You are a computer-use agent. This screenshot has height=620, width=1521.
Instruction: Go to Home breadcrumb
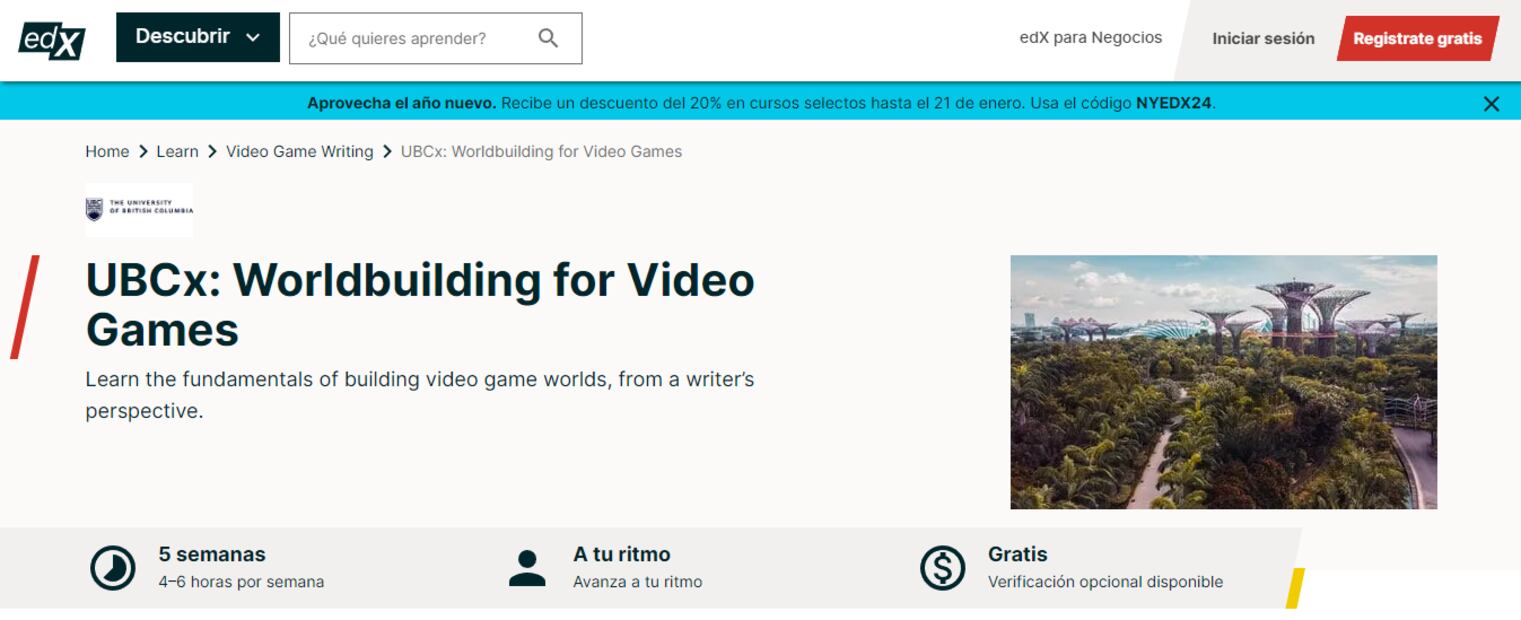(107, 152)
